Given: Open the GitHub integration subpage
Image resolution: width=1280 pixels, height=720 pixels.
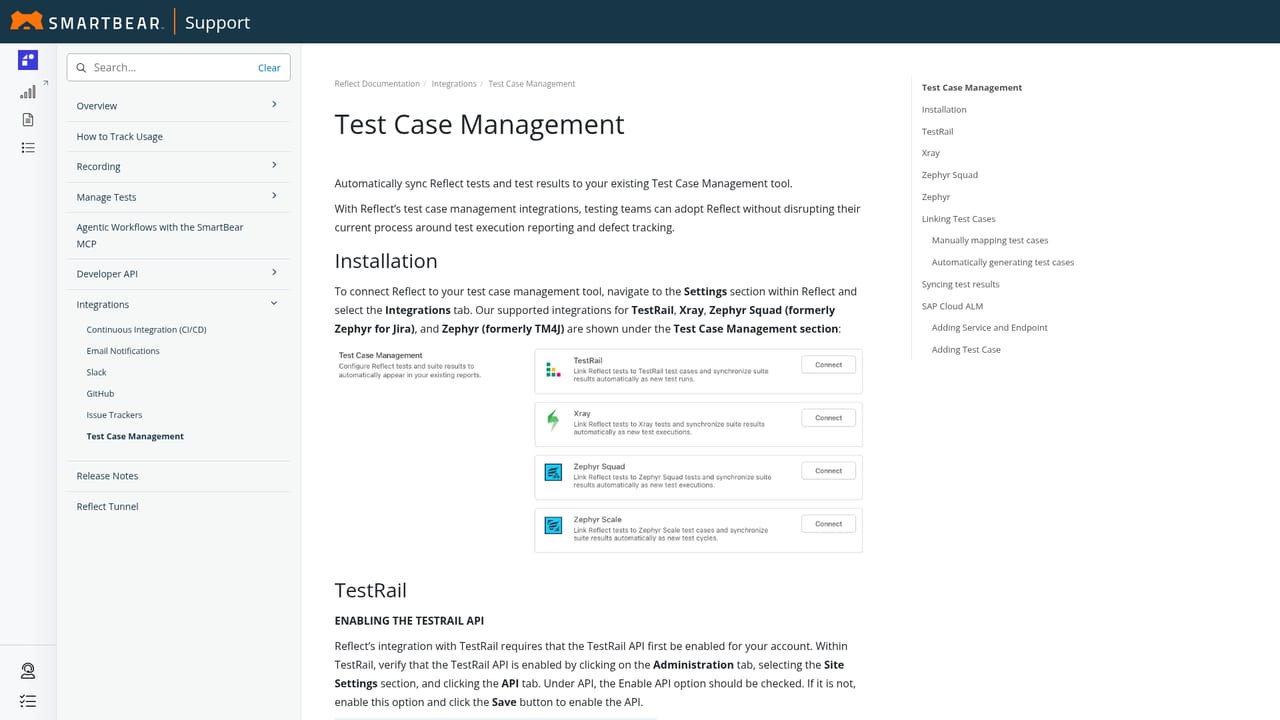Looking at the screenshot, I should point(100,394).
